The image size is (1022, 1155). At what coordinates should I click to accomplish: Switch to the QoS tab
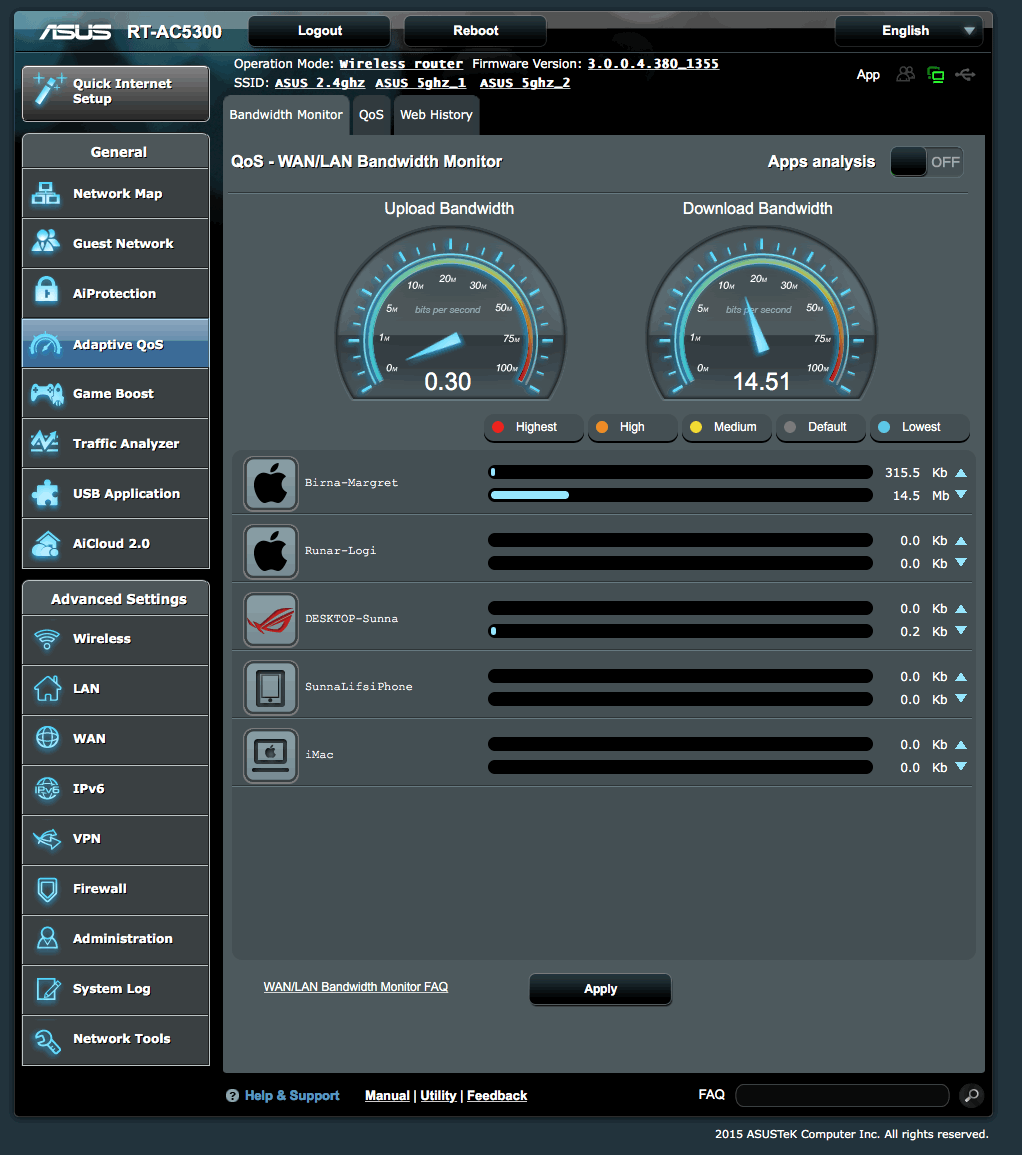pyautogui.click(x=371, y=114)
